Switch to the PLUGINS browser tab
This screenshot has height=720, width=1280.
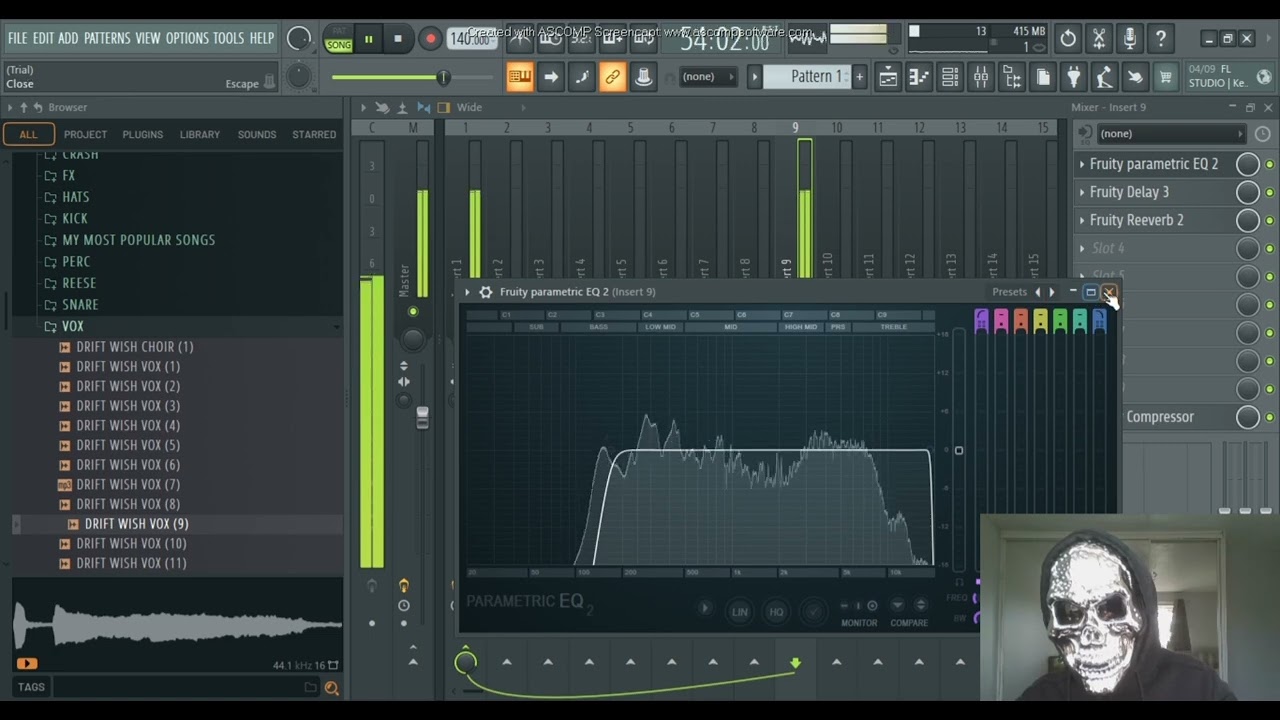tap(143, 134)
